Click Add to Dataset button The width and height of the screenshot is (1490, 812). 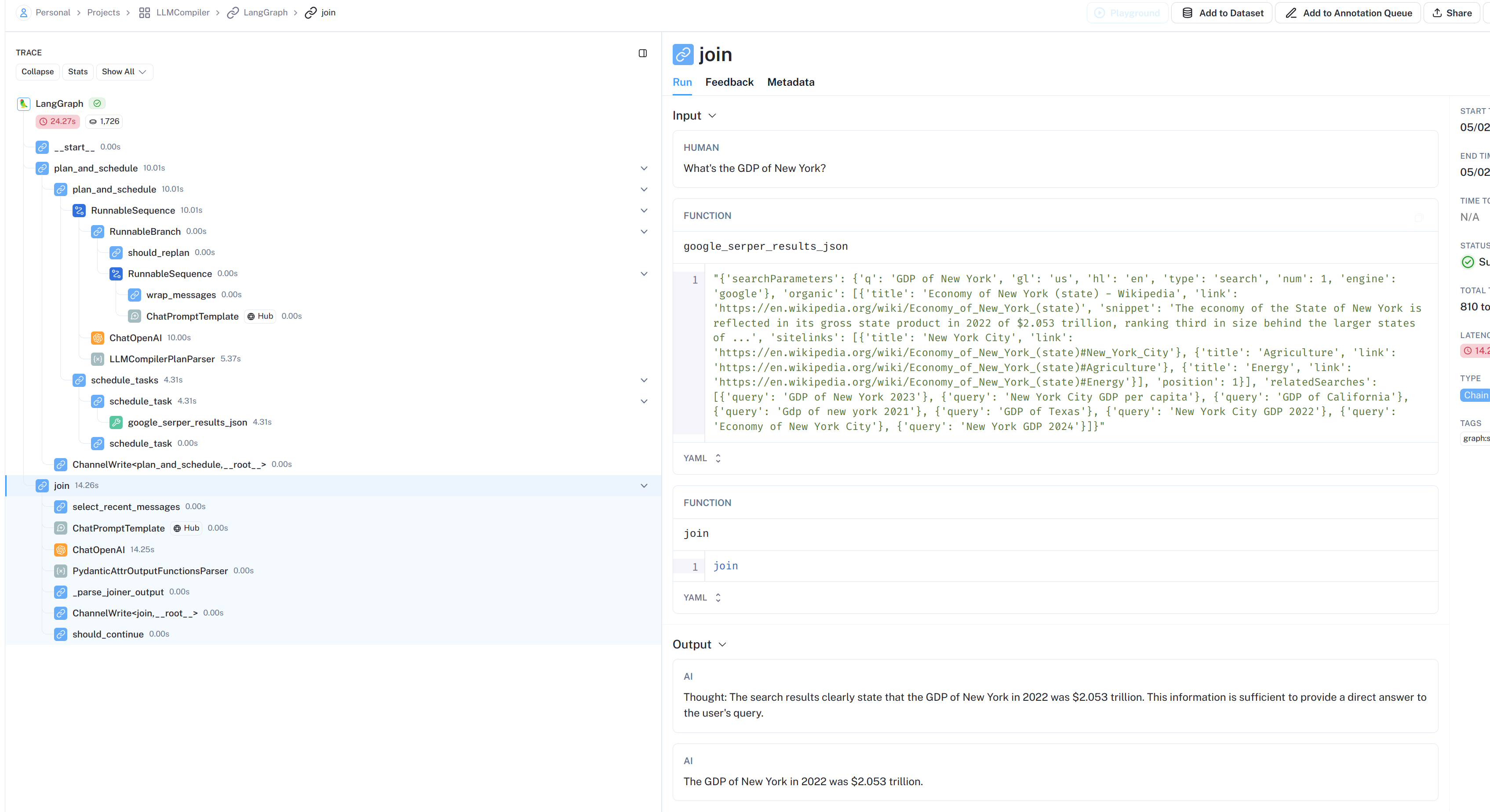pos(1222,13)
